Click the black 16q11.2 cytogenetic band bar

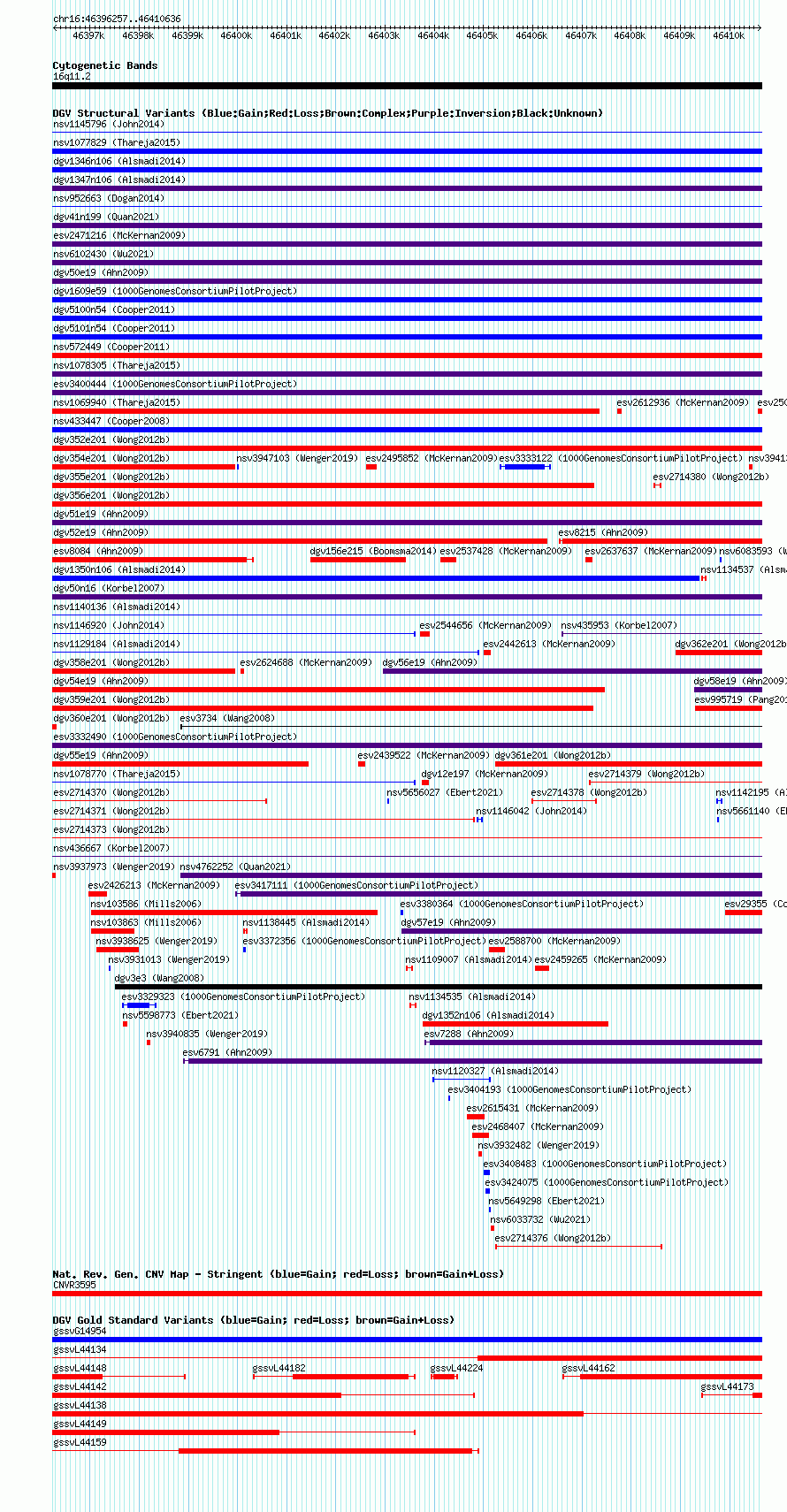click(x=407, y=86)
